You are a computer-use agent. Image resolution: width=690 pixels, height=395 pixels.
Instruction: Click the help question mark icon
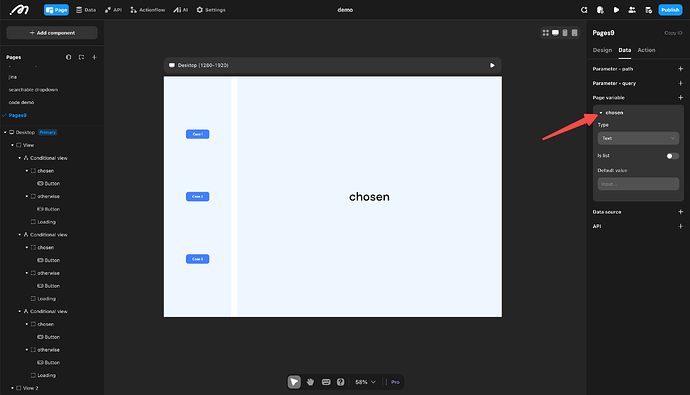click(341, 382)
